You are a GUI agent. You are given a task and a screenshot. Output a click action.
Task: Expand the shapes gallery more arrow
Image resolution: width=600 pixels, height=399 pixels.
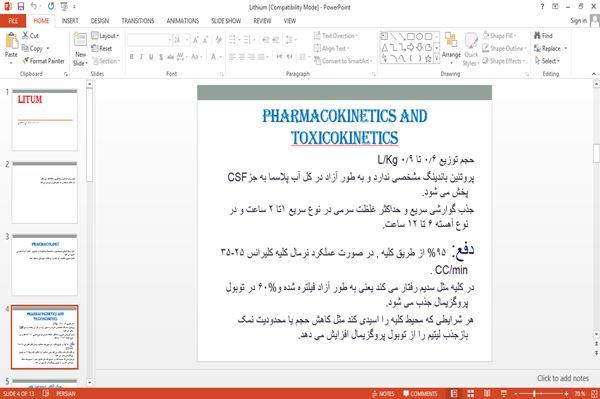tap(437, 59)
